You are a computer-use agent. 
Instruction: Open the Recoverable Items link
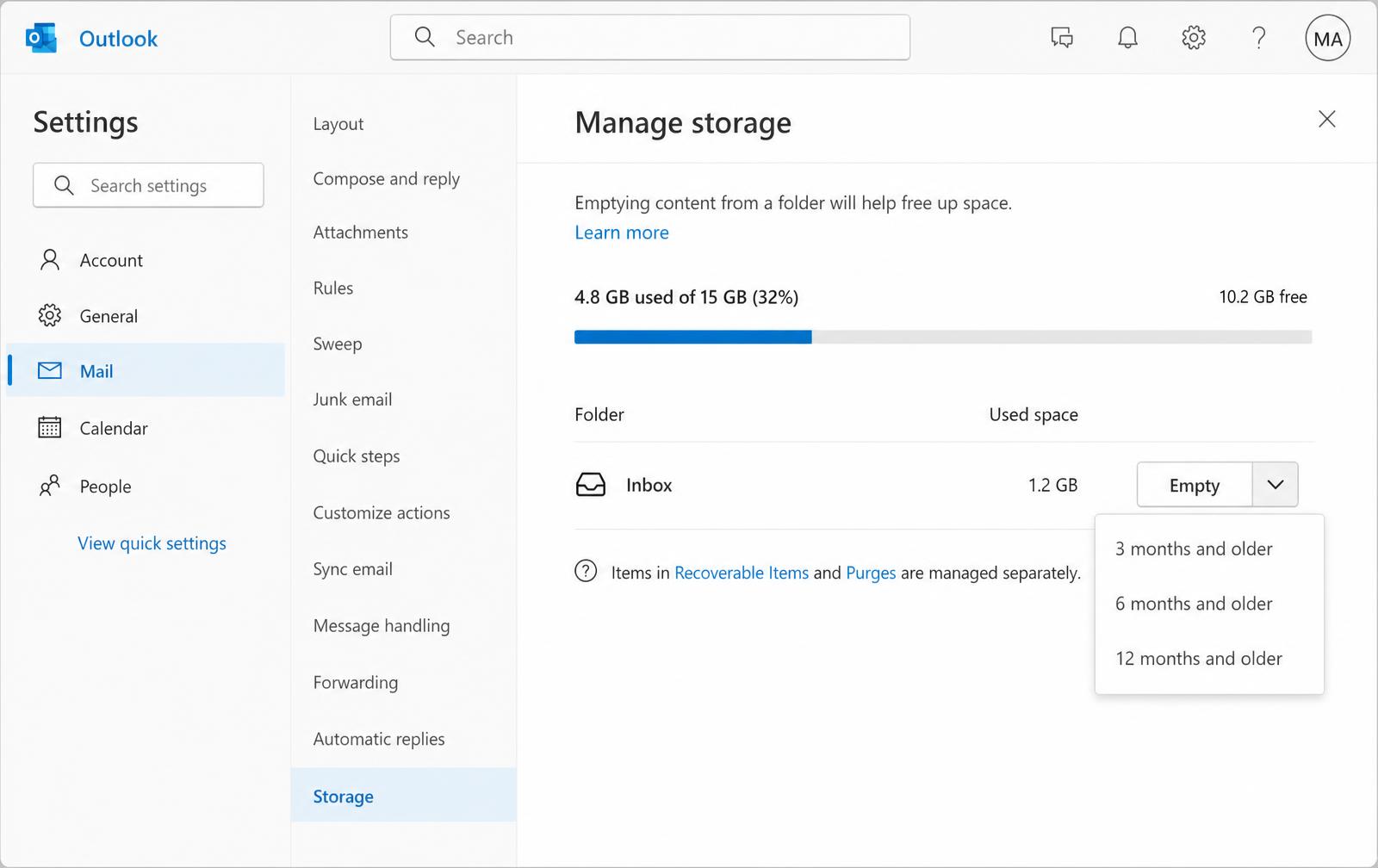coord(742,573)
